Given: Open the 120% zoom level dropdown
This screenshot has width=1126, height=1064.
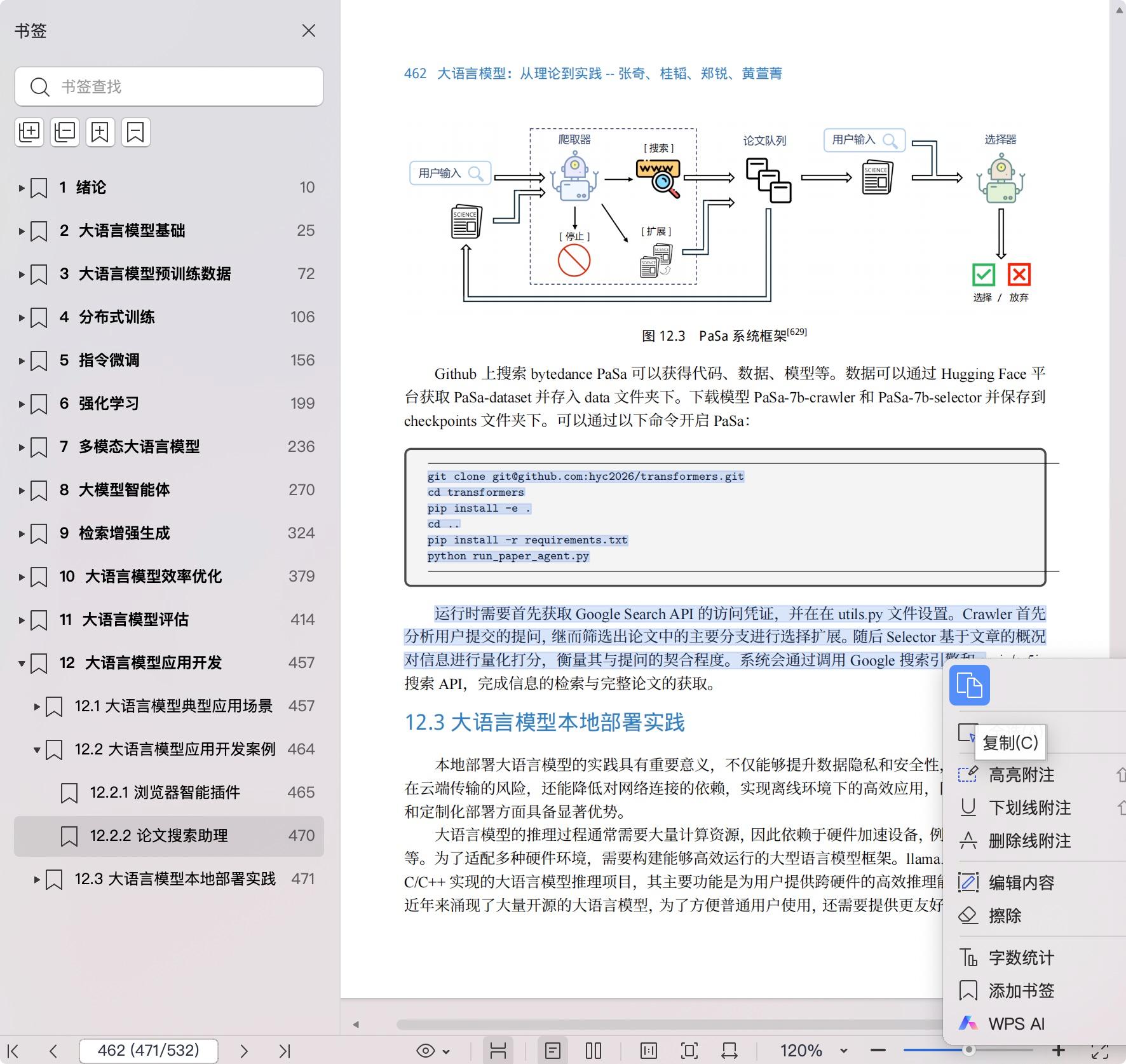Looking at the screenshot, I should (x=843, y=1051).
